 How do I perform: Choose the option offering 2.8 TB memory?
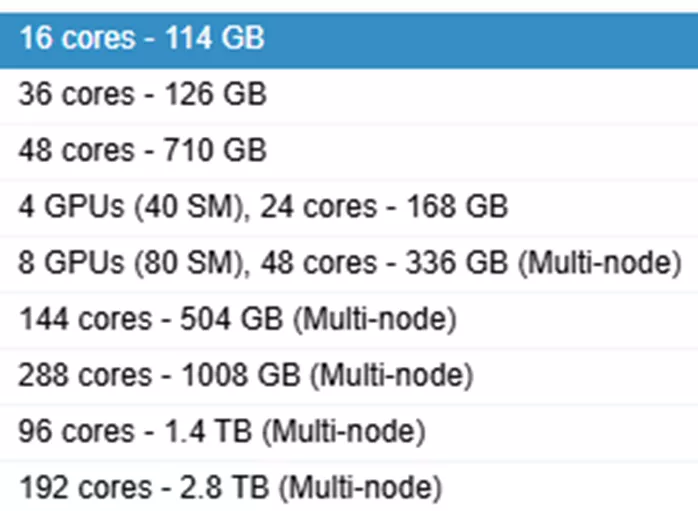pos(349,486)
